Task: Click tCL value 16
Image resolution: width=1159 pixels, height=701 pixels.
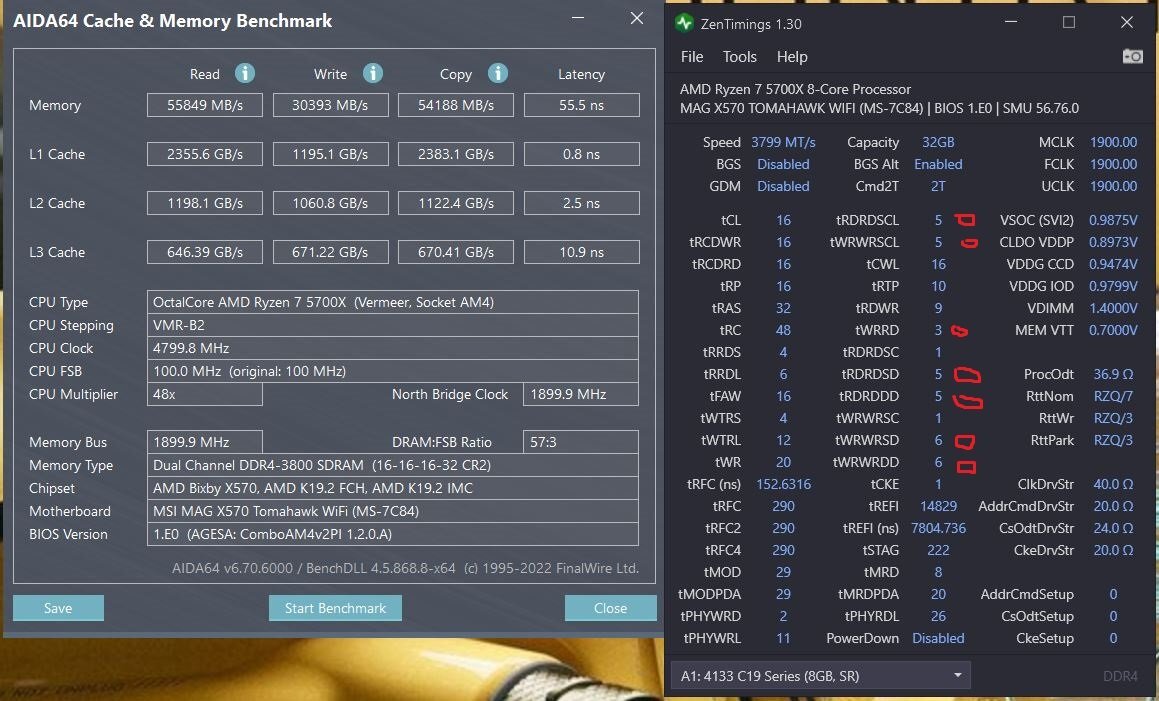Action: click(x=784, y=220)
